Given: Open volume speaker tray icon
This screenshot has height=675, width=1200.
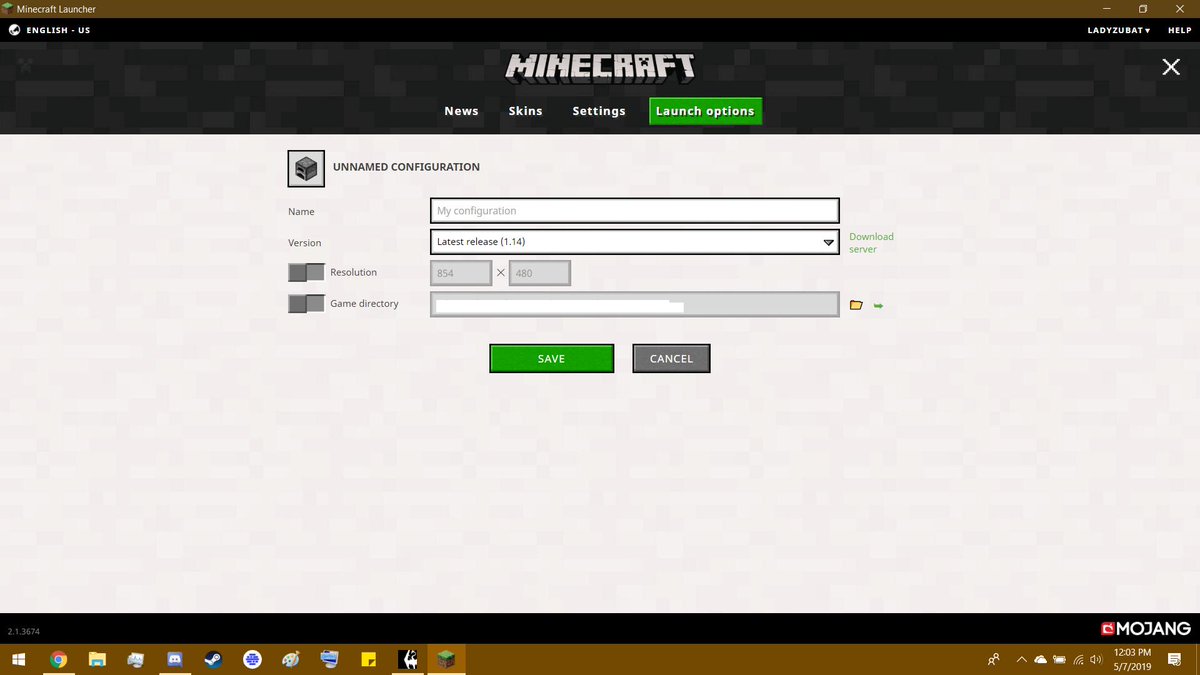Looking at the screenshot, I should pyautogui.click(x=1096, y=660).
